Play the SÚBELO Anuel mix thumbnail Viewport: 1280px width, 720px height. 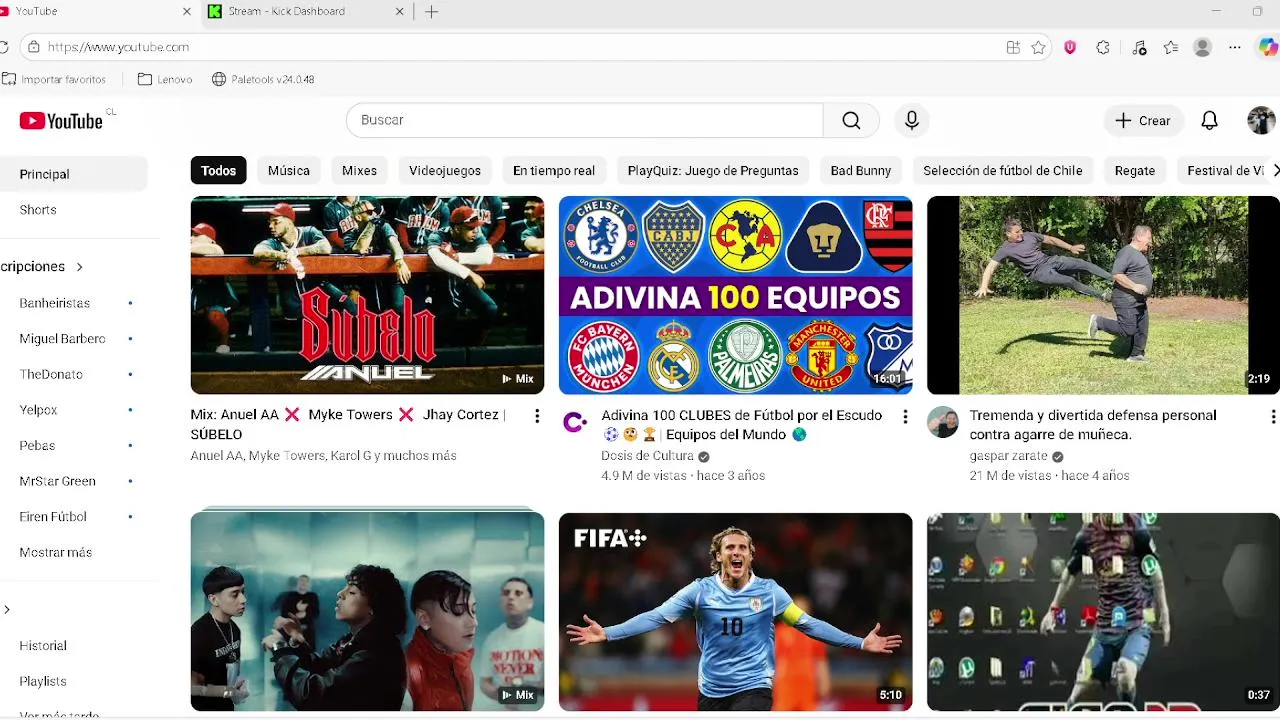[367, 295]
